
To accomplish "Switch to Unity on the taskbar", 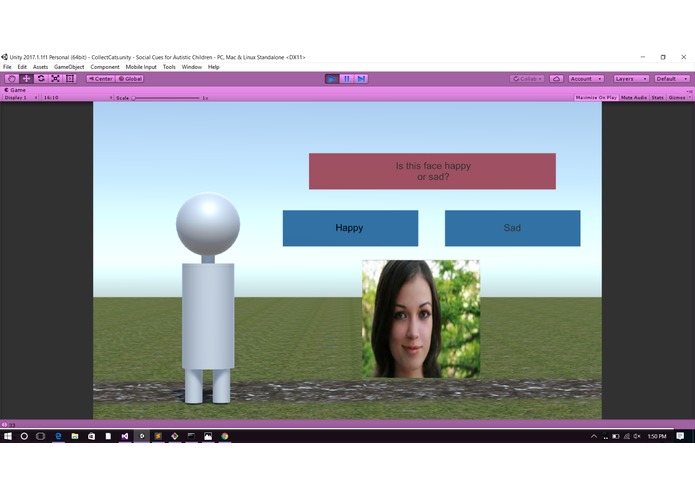I will pos(141,436).
